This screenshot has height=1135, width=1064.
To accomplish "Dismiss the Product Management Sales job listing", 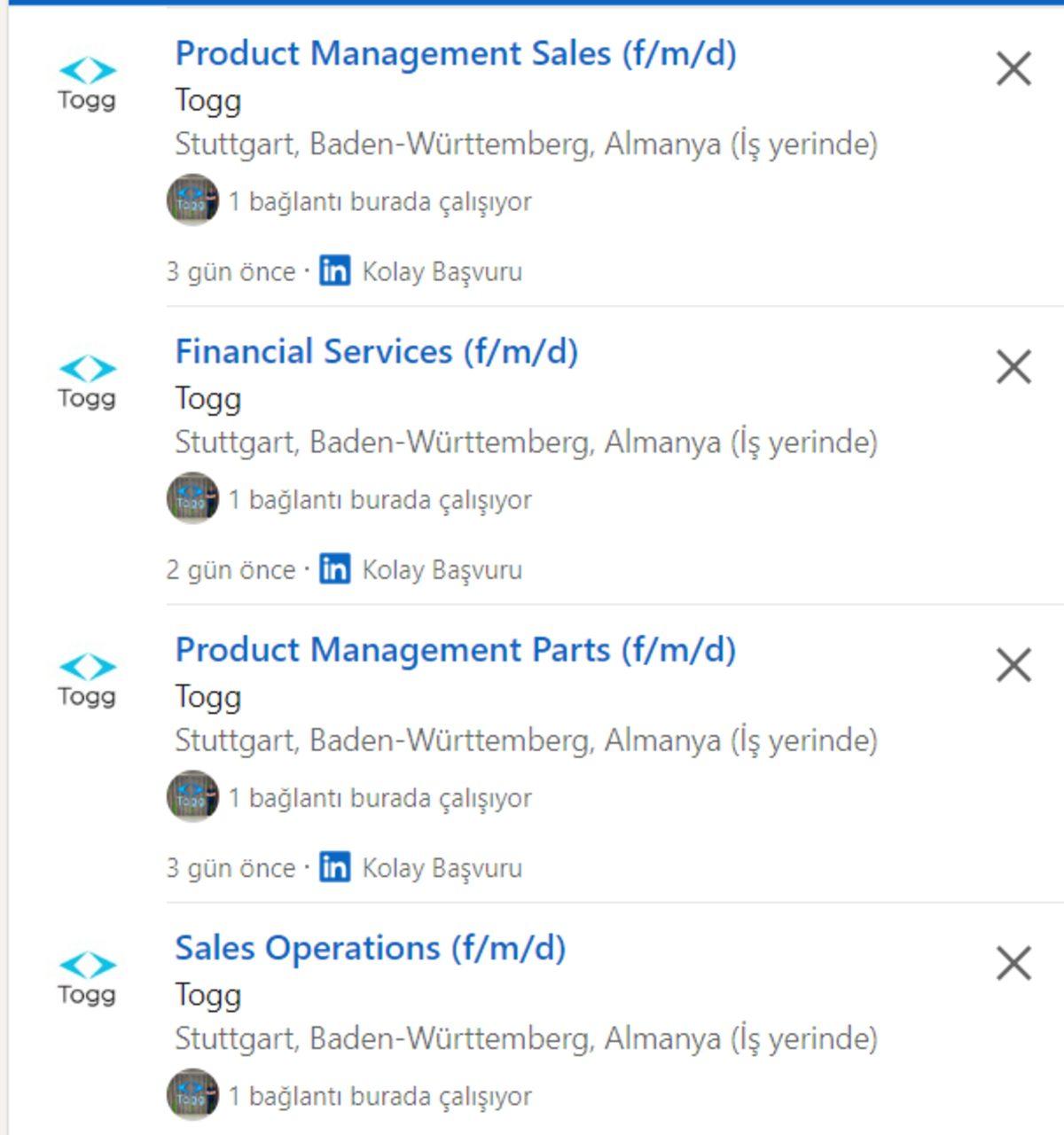I will (x=1013, y=68).
